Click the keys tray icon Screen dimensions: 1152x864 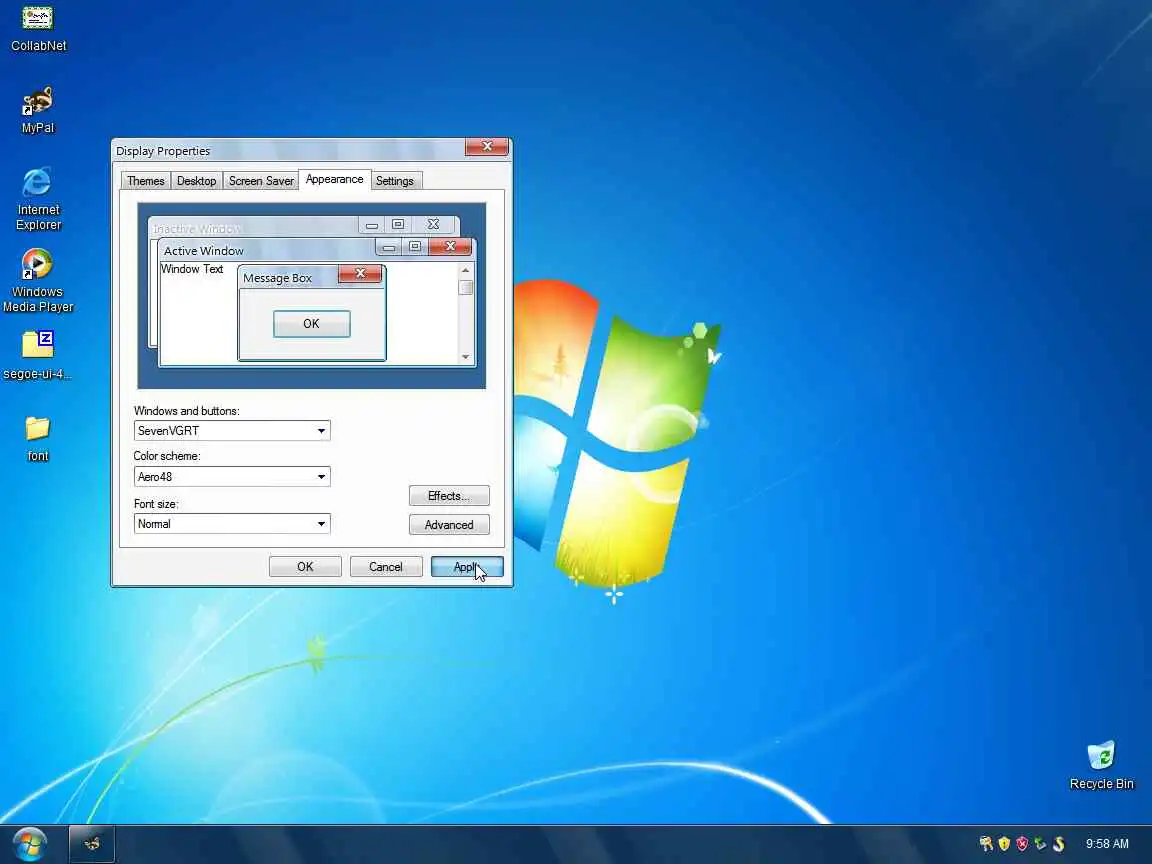click(986, 843)
